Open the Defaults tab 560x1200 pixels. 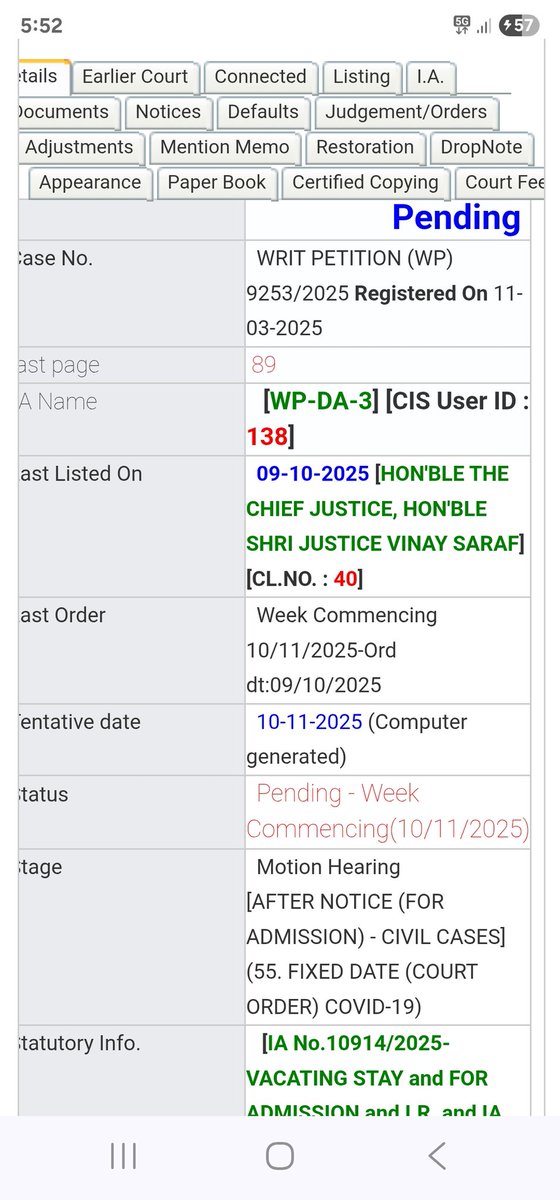(262, 112)
